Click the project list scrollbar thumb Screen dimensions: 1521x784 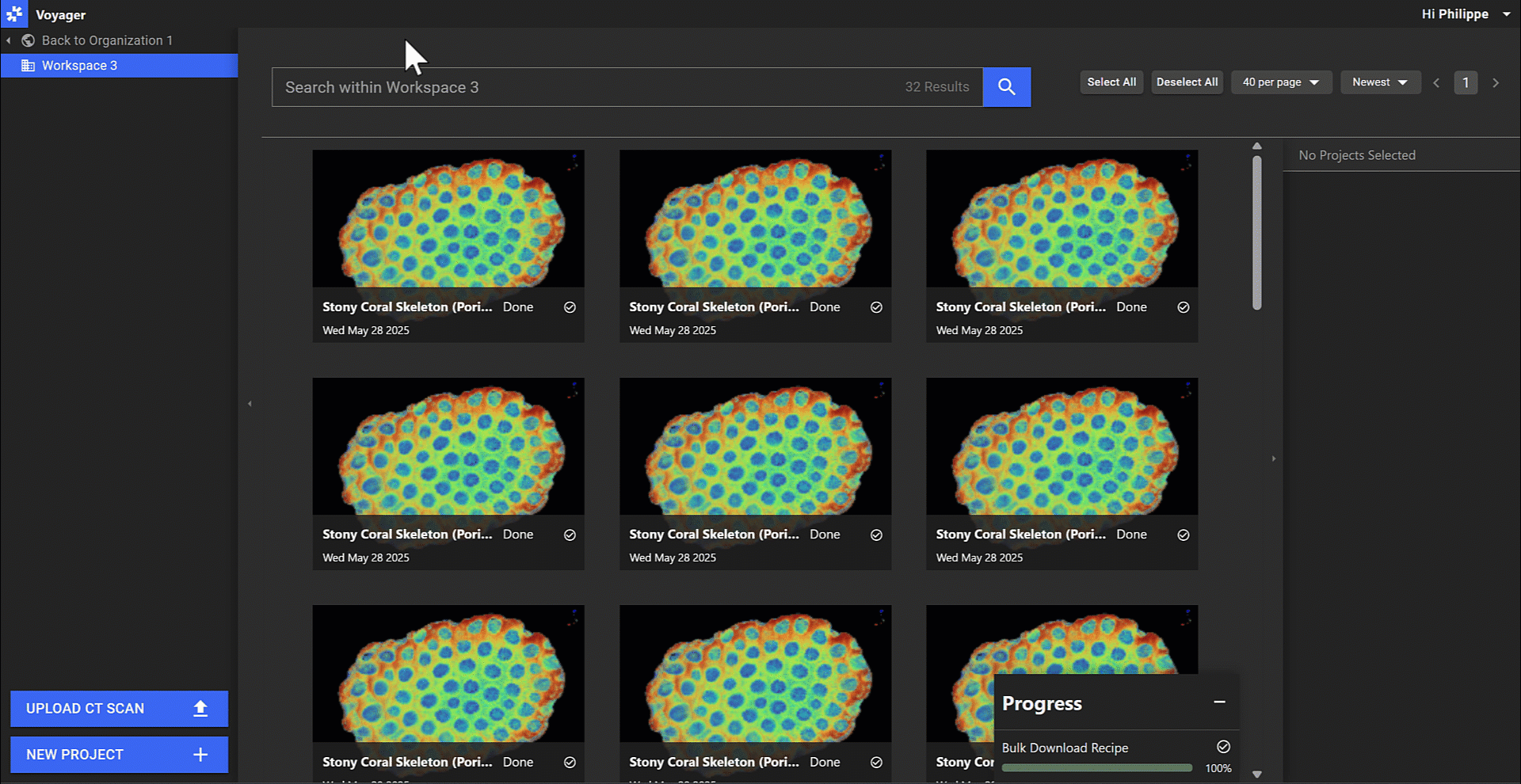1256,233
